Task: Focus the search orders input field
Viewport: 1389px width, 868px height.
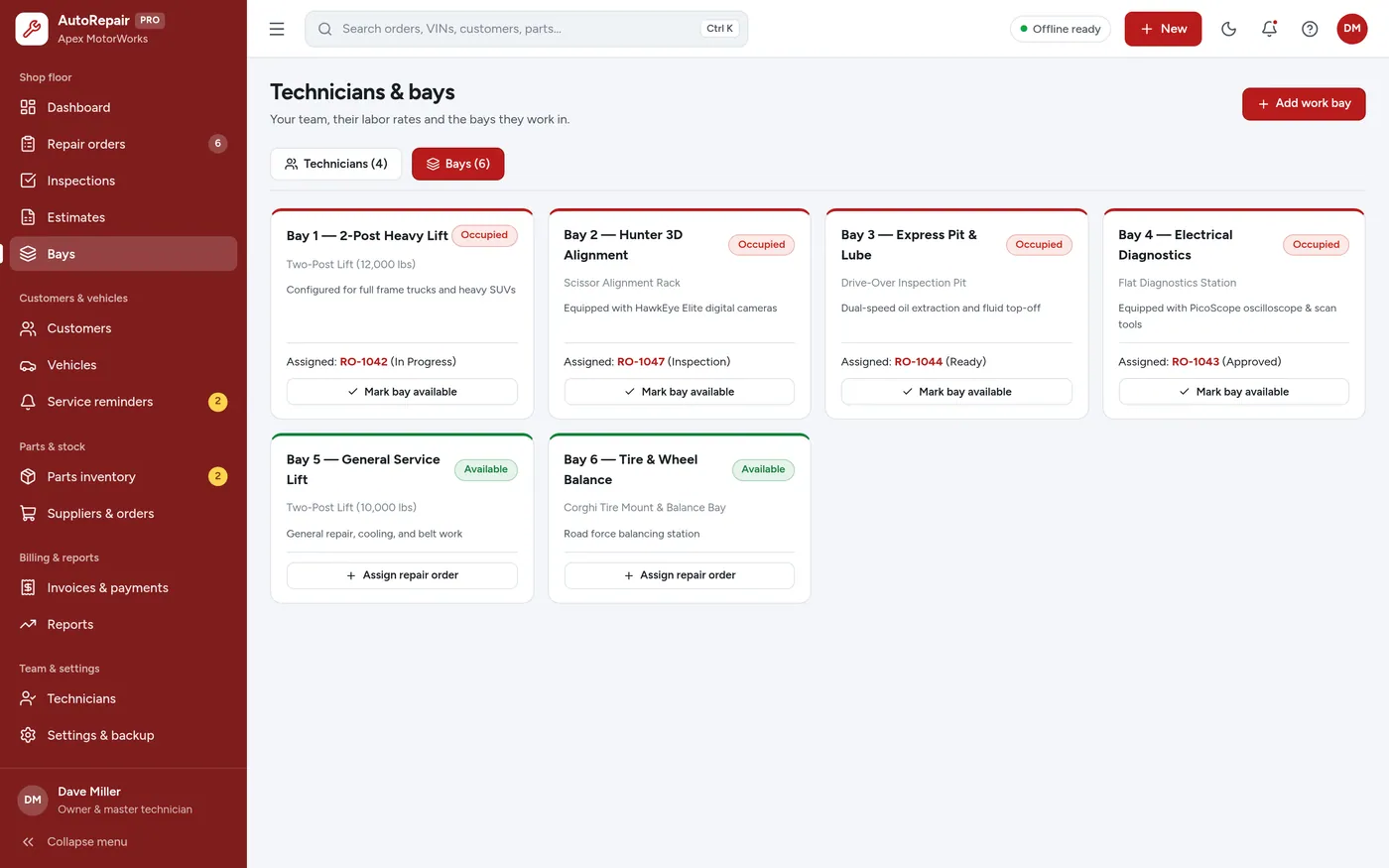Action: point(527,29)
